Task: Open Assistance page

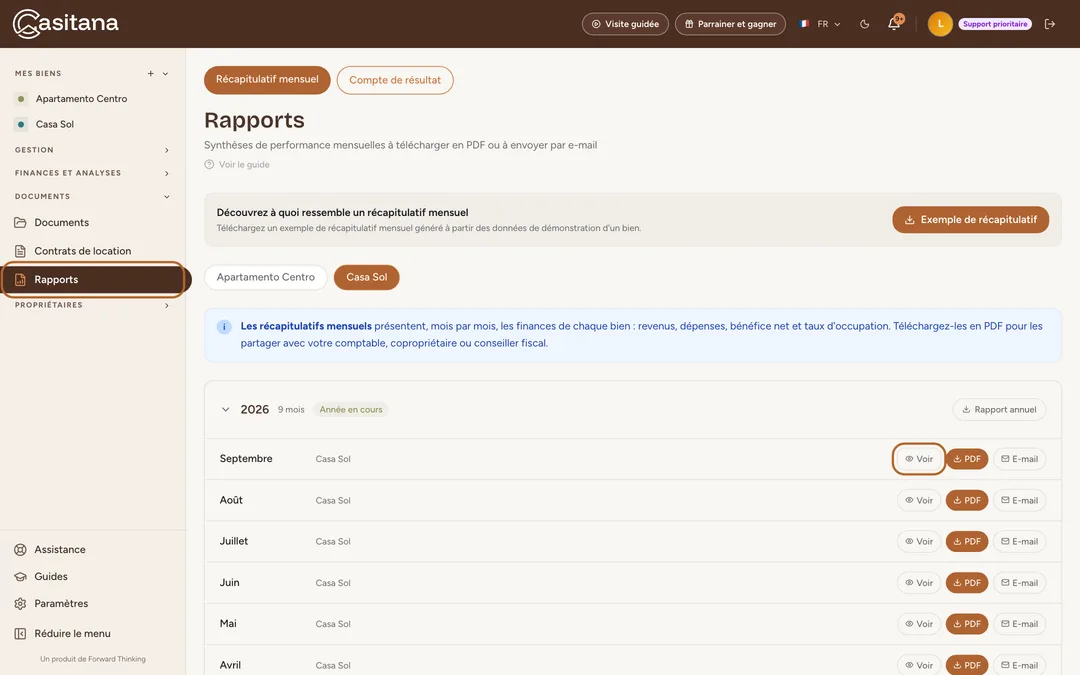Action: (60, 550)
